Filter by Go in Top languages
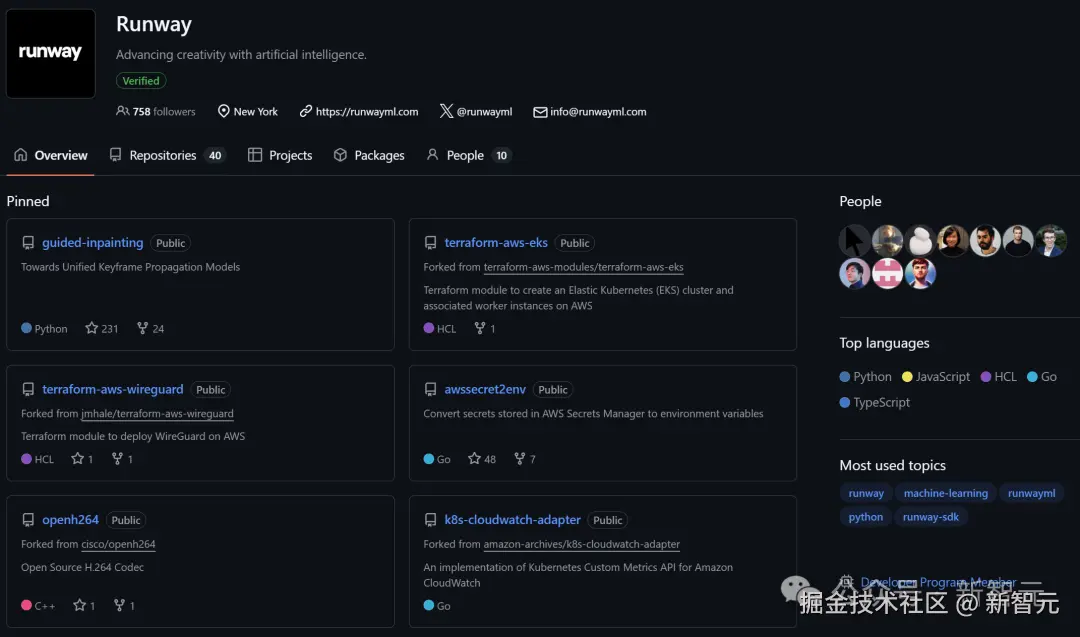This screenshot has height=637, width=1080. [x=1041, y=377]
